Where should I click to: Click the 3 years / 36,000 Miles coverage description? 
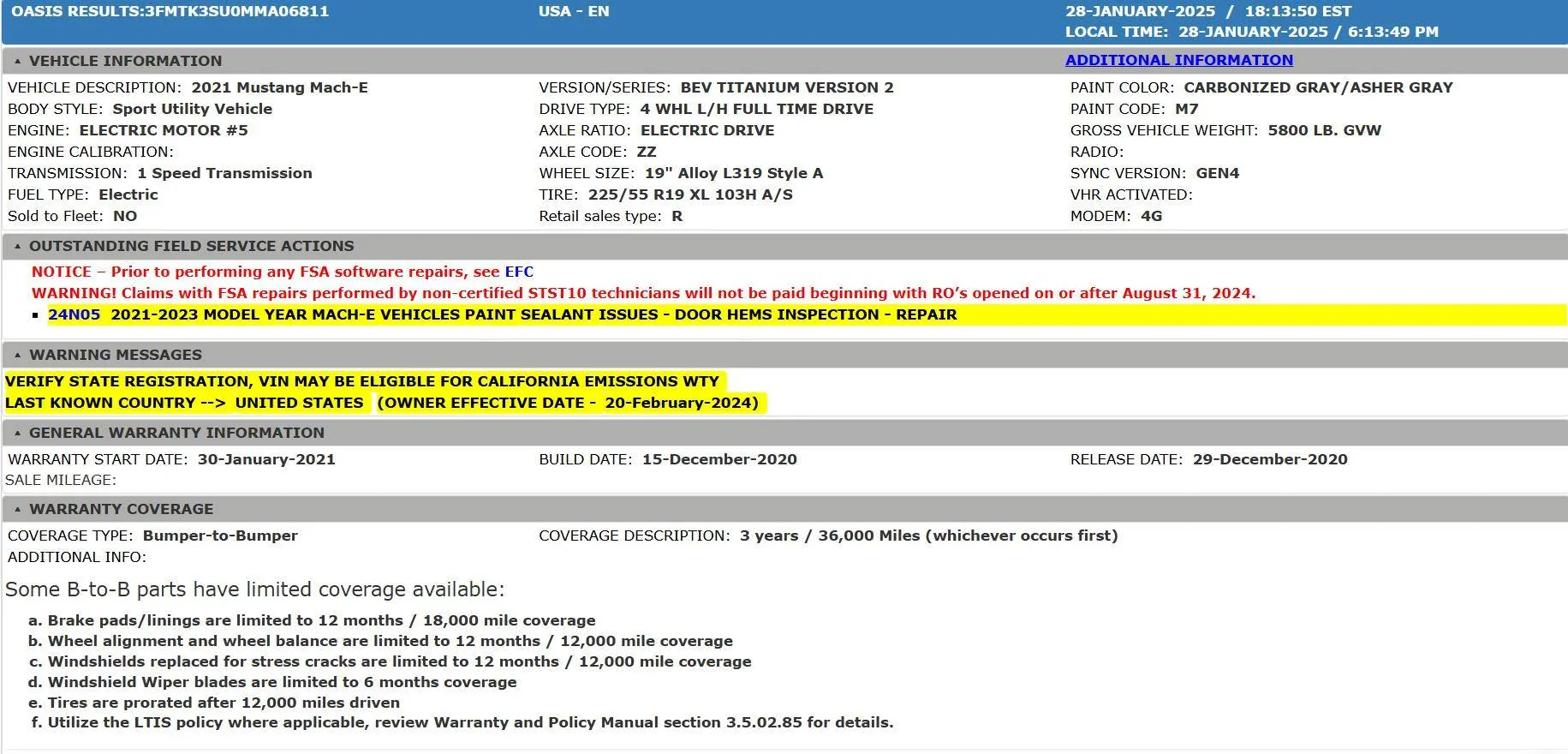pos(929,536)
